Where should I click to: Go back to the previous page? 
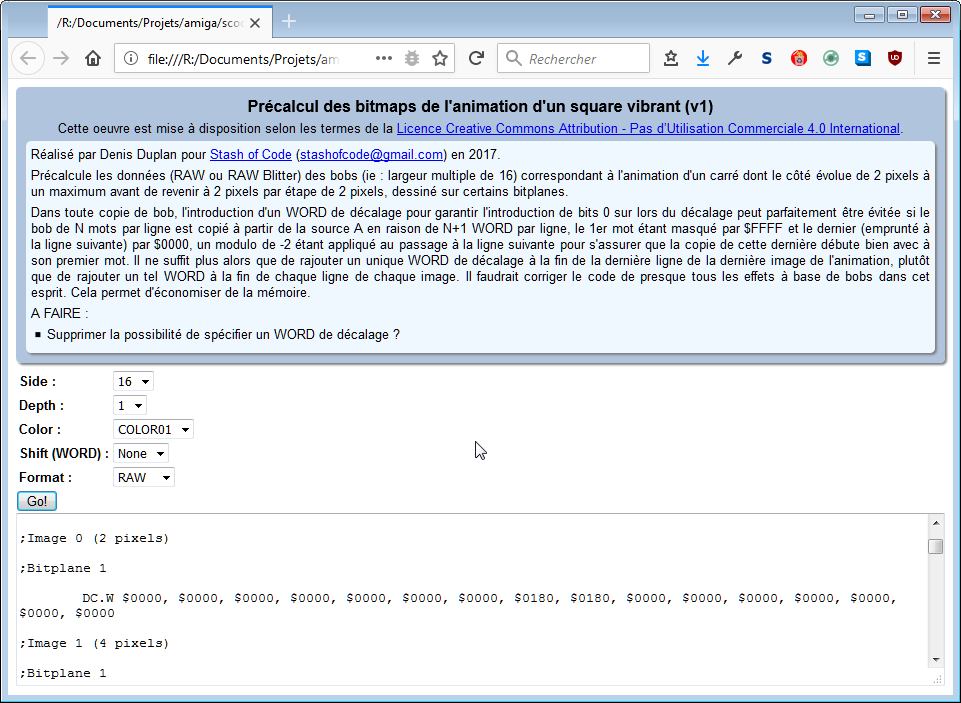tap(28, 59)
